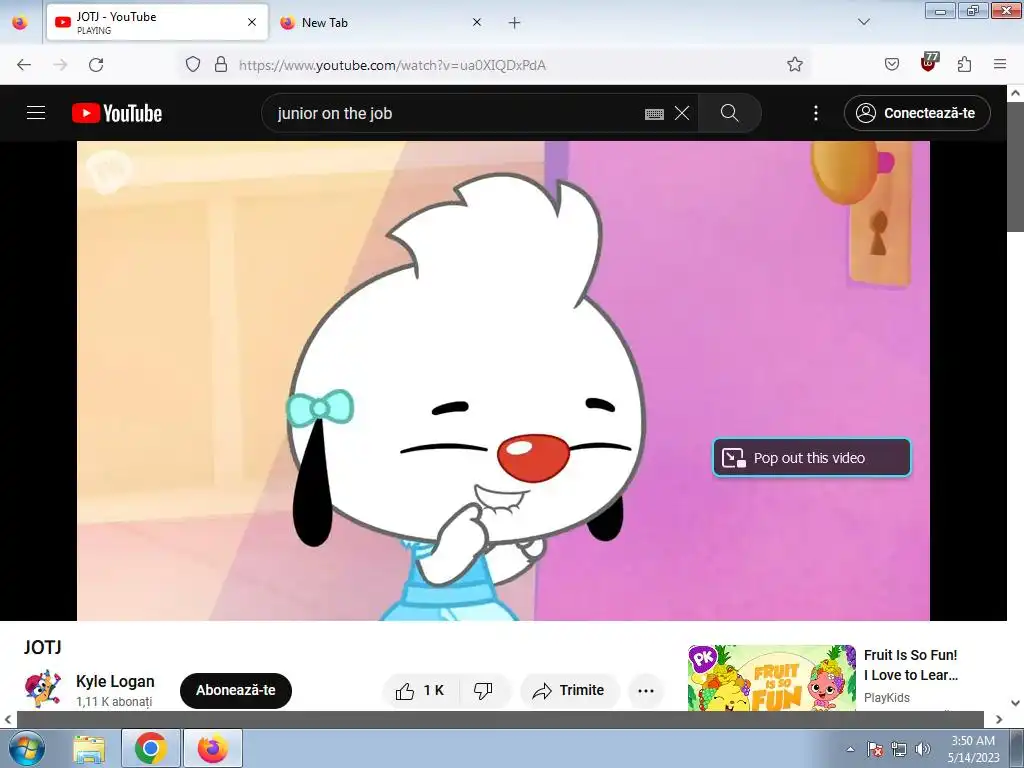Open the Fruit Is So Fun video title
This screenshot has height=768, width=1024.
pyautogui.click(x=910, y=665)
